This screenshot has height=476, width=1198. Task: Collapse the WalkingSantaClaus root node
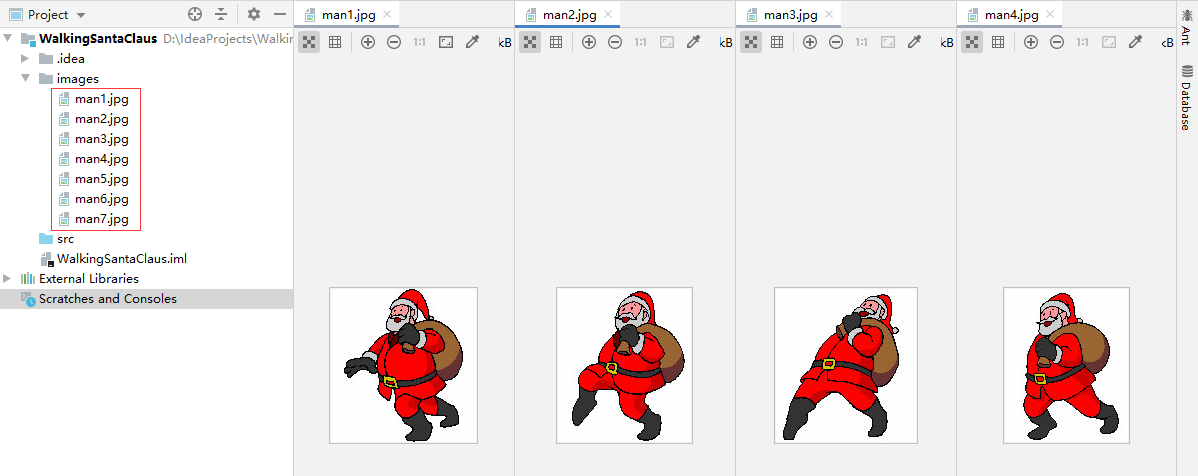coord(8,38)
